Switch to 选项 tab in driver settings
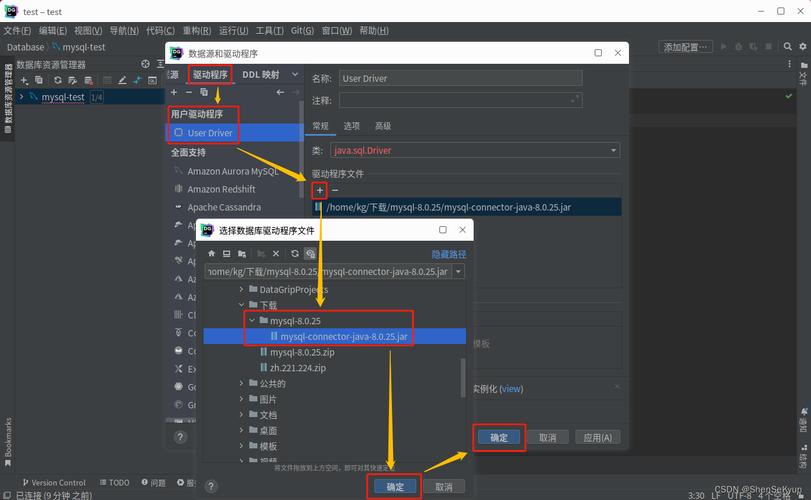 pos(352,126)
